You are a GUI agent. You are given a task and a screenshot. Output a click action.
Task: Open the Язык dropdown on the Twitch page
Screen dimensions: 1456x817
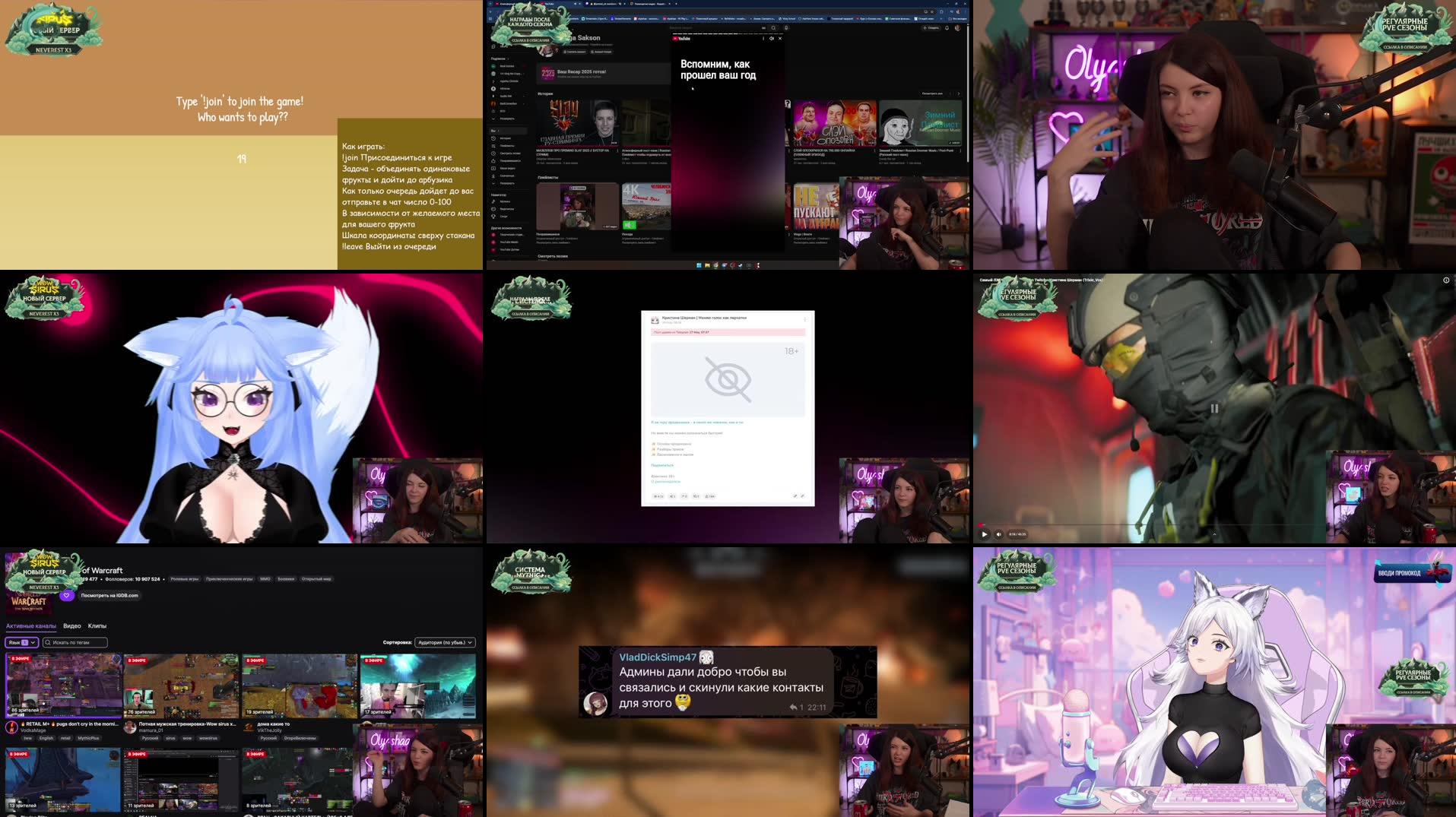22,642
